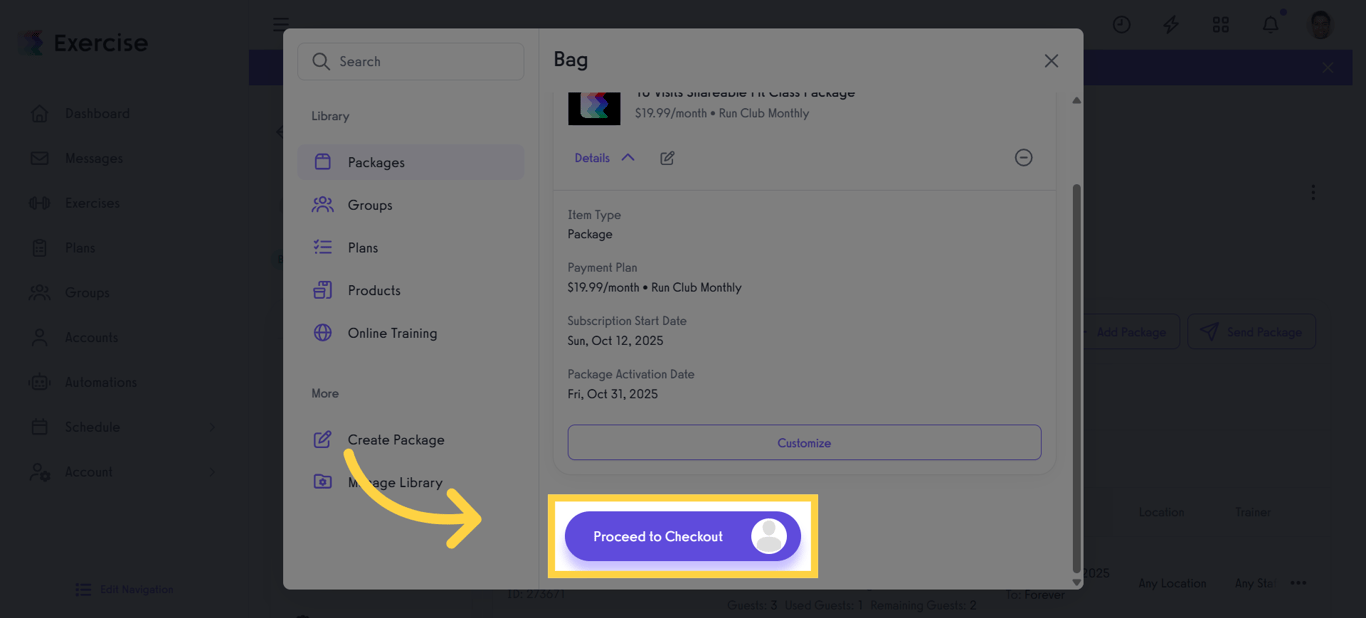This screenshot has width=1366, height=618.
Task: Click the scrollbar up arrow in Bag
Action: pyautogui.click(x=1076, y=100)
